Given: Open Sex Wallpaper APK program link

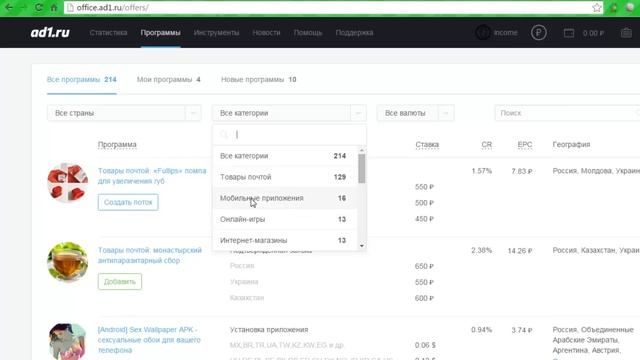Looking at the screenshot, I should tap(149, 340).
